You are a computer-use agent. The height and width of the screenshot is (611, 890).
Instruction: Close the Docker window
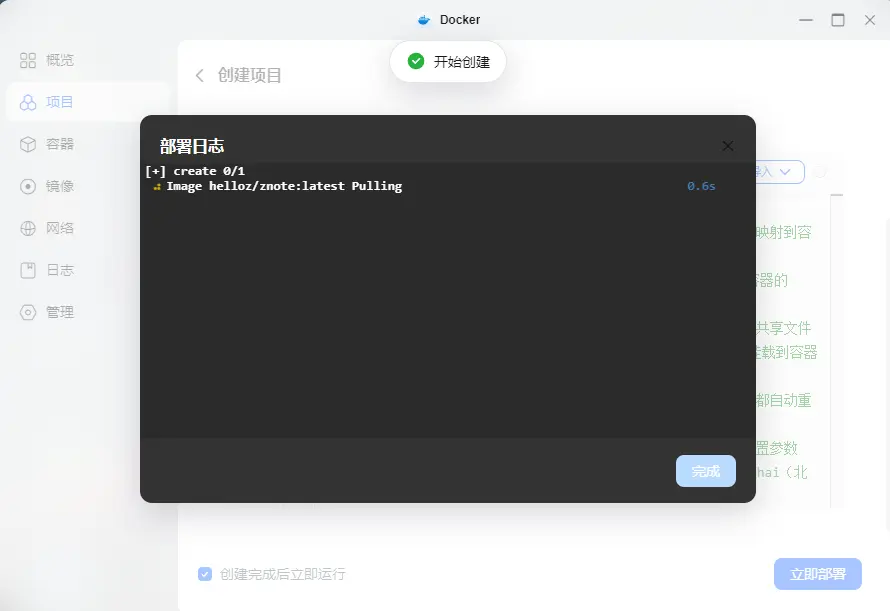point(870,20)
